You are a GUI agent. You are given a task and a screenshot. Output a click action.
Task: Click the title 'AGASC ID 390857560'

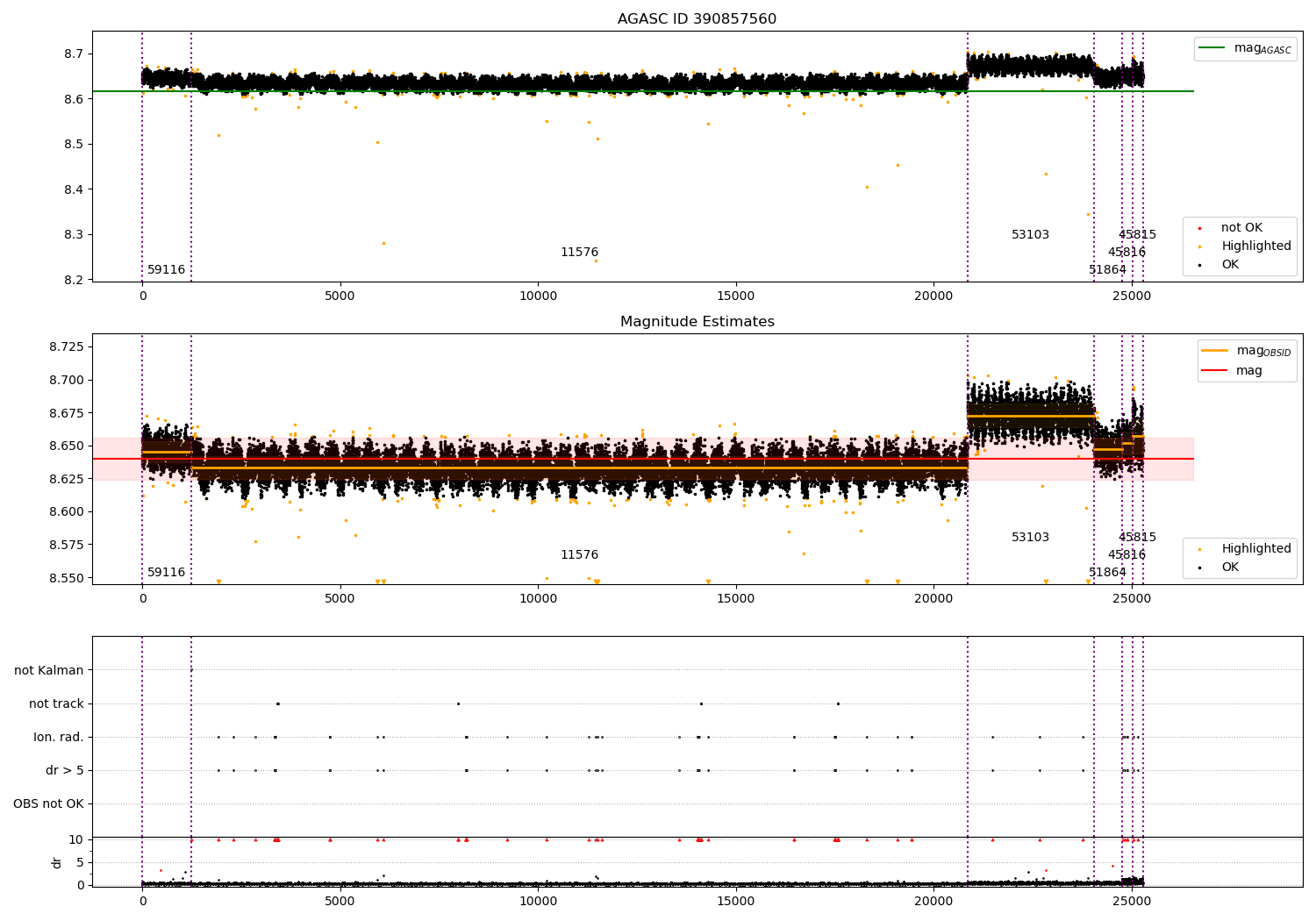tap(697, 19)
